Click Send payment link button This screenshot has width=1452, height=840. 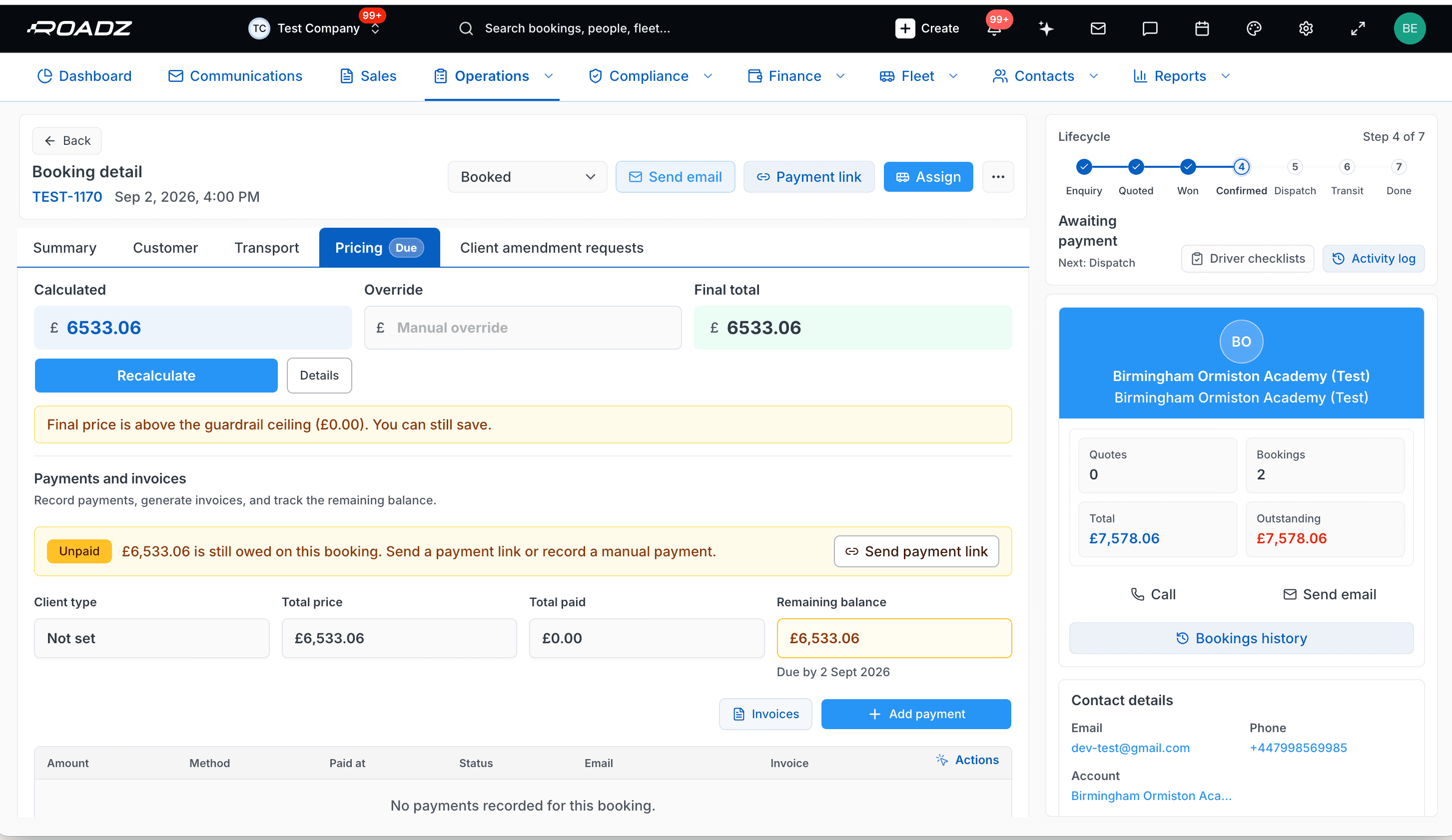coord(916,551)
